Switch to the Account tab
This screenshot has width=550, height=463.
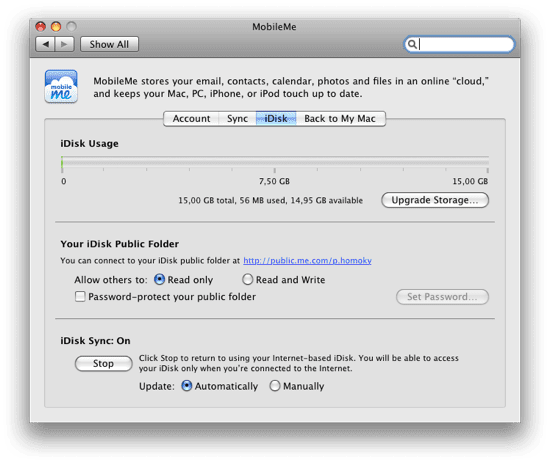[192, 119]
